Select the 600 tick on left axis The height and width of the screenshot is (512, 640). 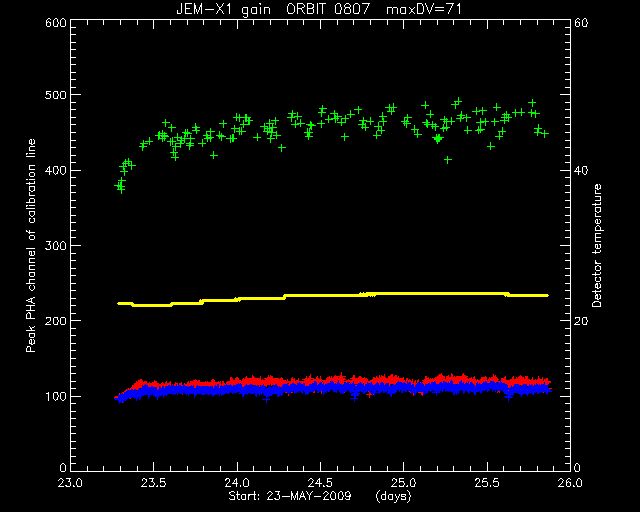coord(56,23)
